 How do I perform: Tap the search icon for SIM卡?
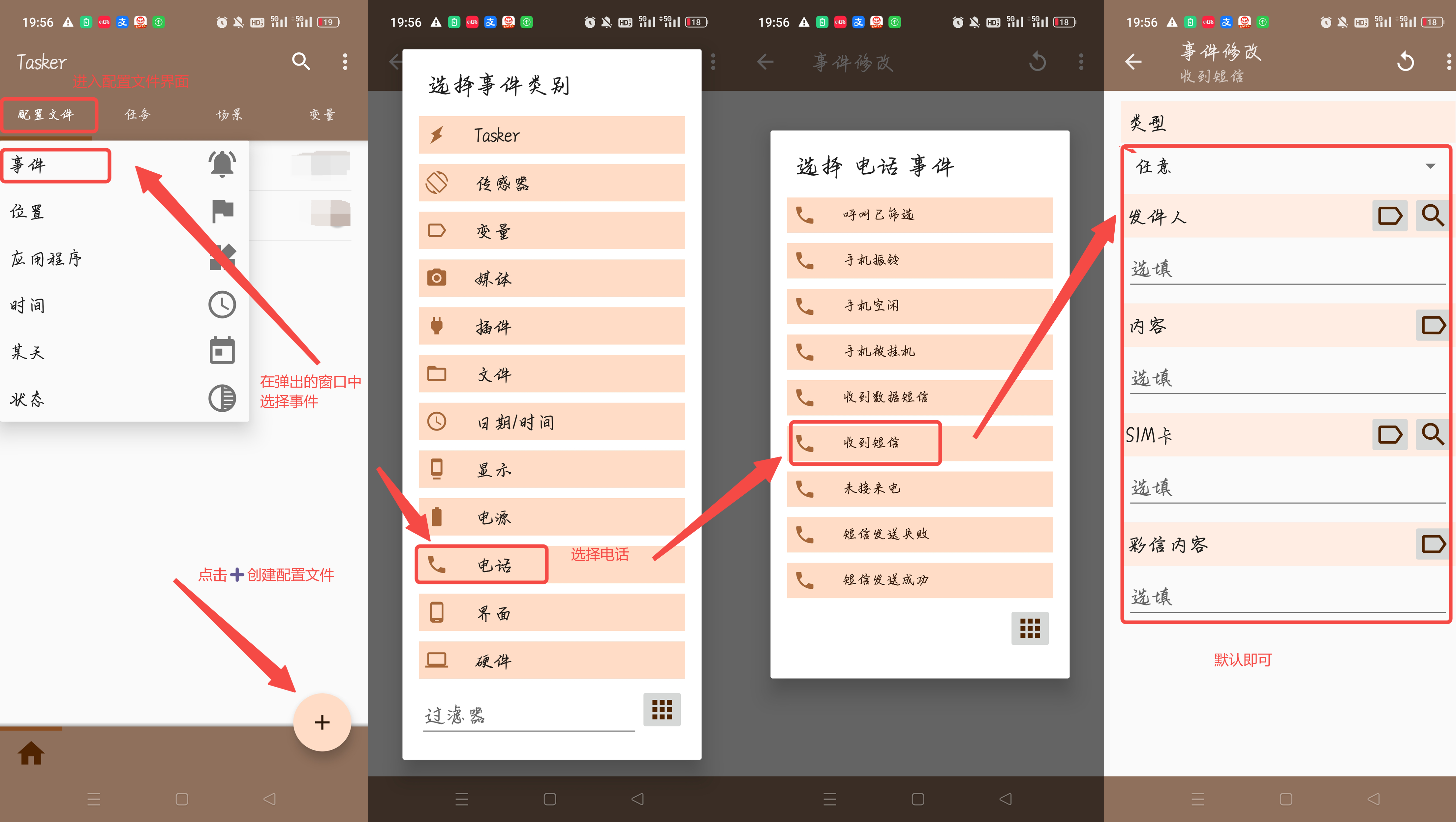[1433, 434]
